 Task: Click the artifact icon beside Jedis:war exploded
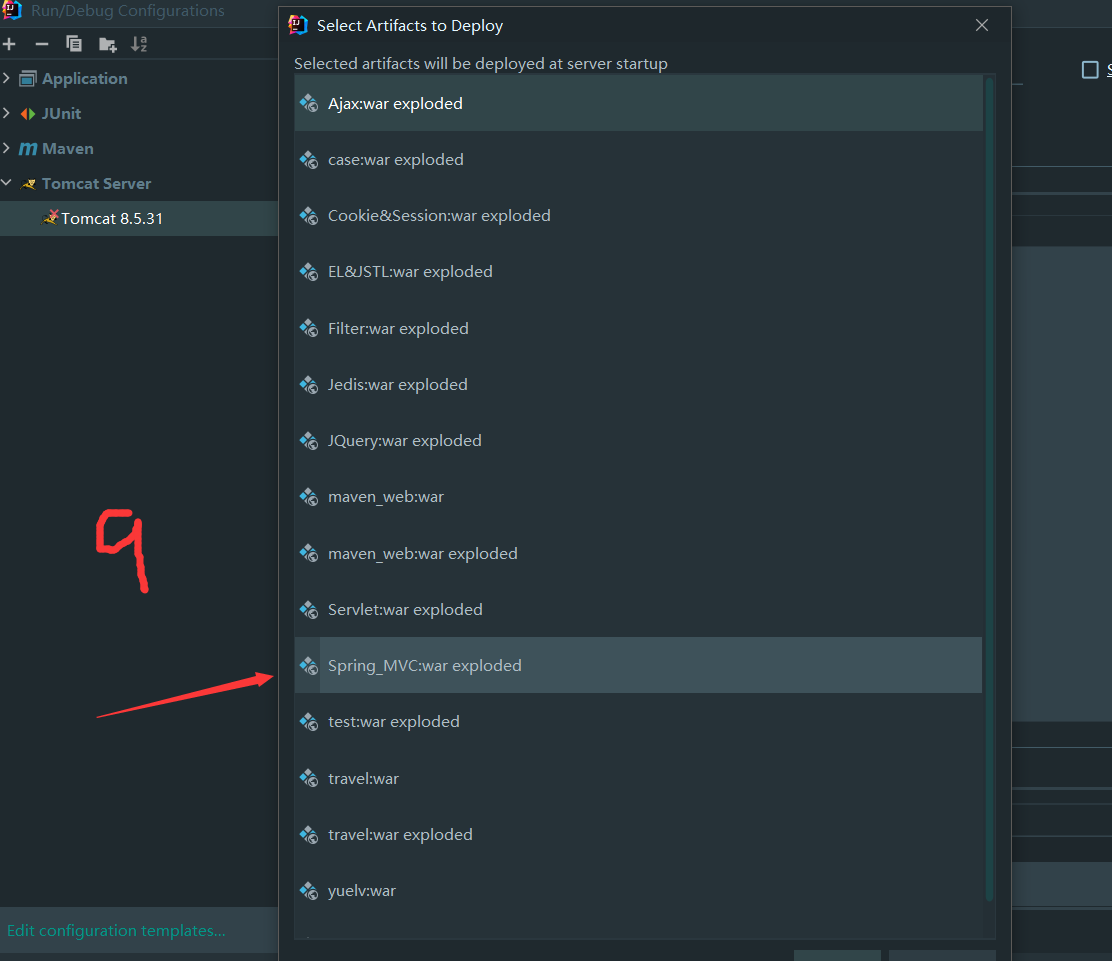click(x=308, y=384)
